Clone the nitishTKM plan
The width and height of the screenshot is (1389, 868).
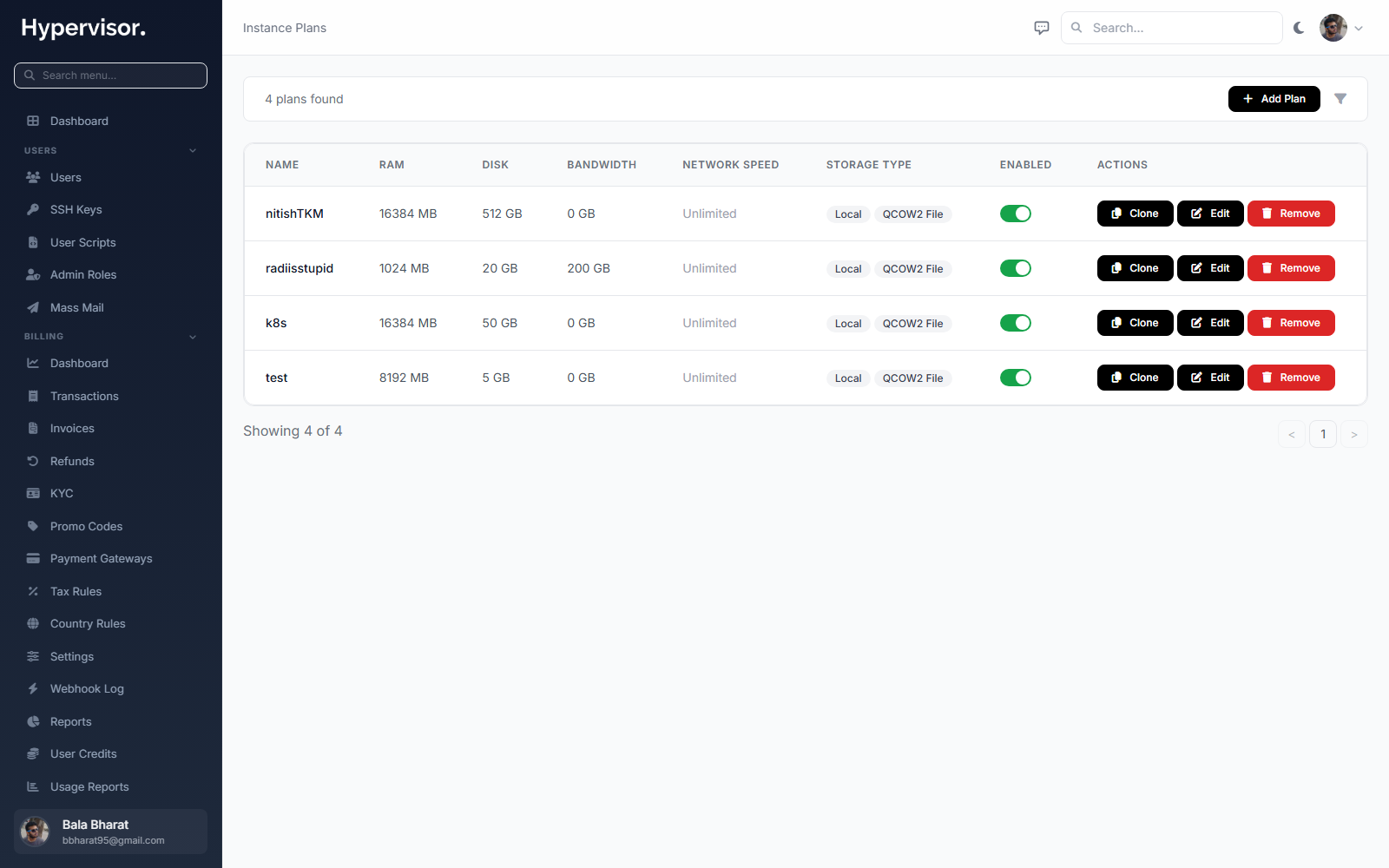(1135, 214)
